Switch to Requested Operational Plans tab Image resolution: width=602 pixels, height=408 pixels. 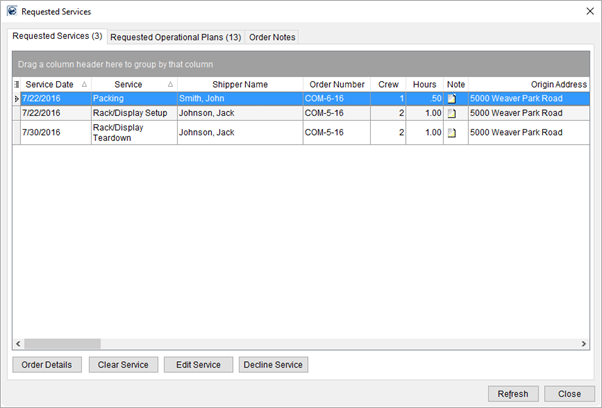[x=175, y=37]
